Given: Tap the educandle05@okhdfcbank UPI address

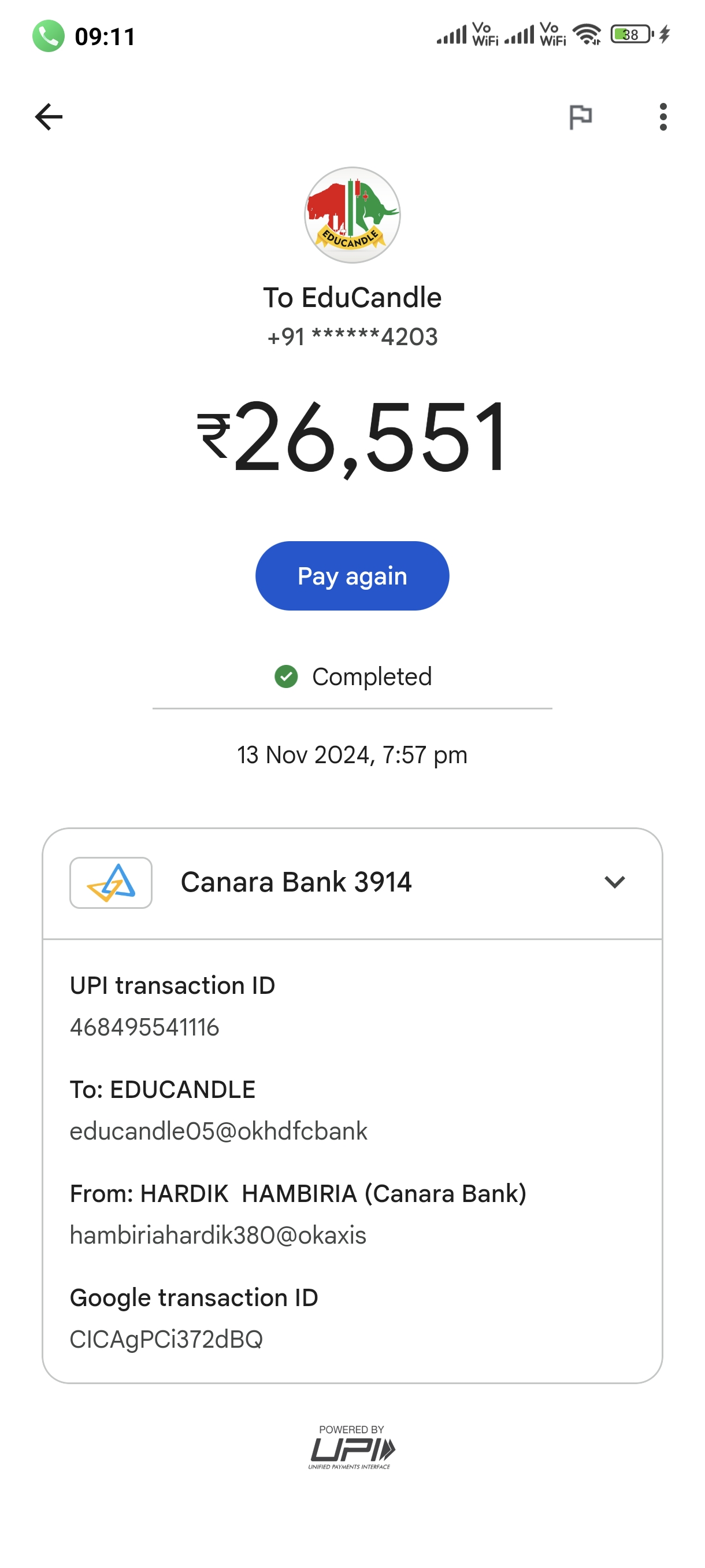Looking at the screenshot, I should click(218, 1131).
